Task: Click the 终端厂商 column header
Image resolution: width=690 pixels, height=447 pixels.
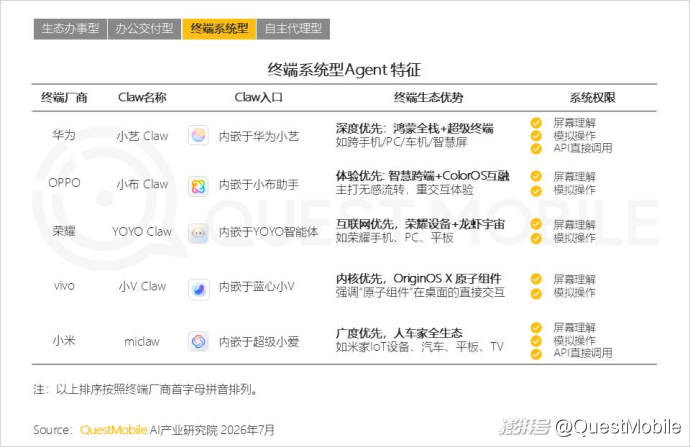Action: 64,97
